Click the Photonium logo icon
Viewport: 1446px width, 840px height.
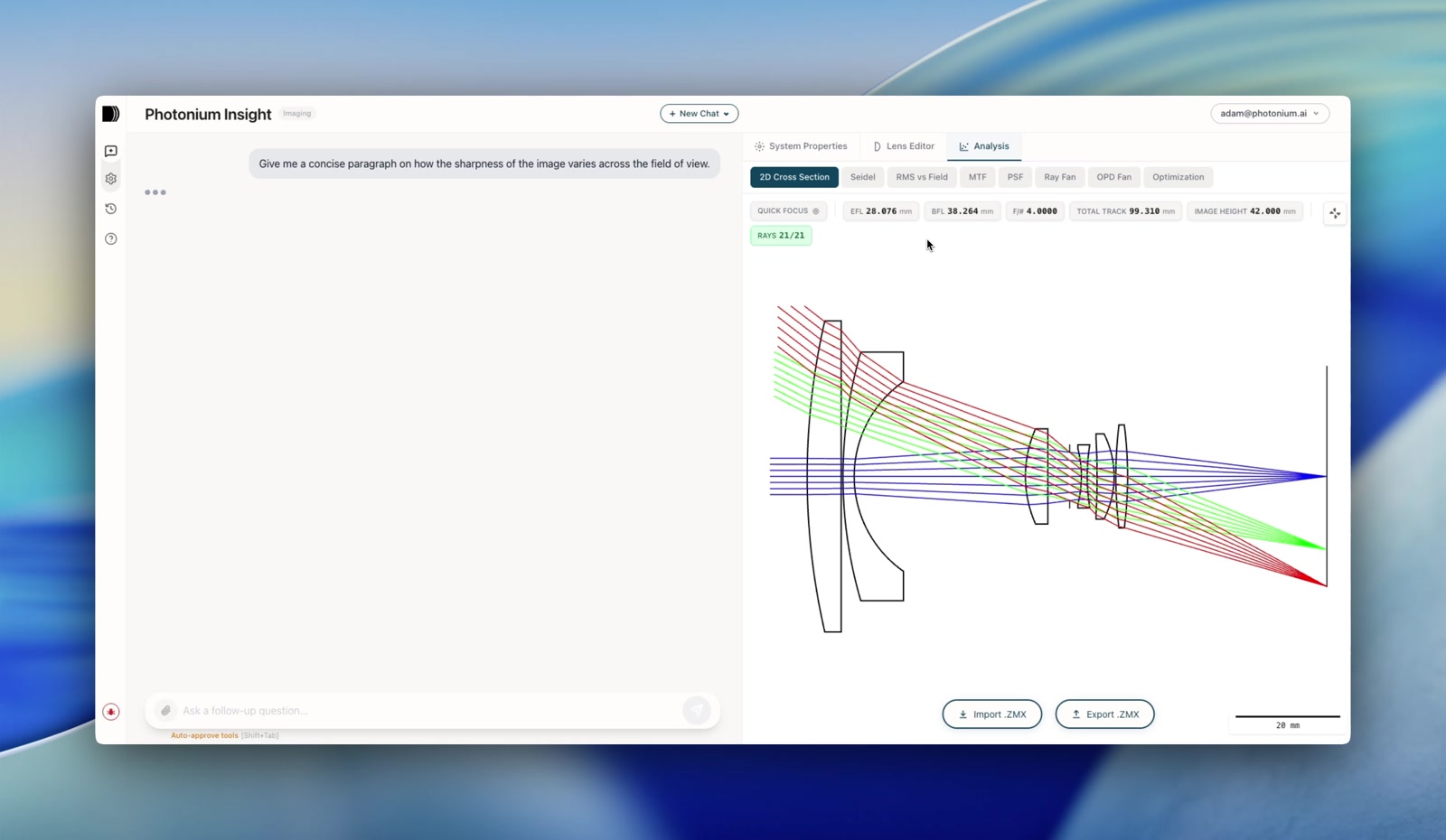pos(110,114)
